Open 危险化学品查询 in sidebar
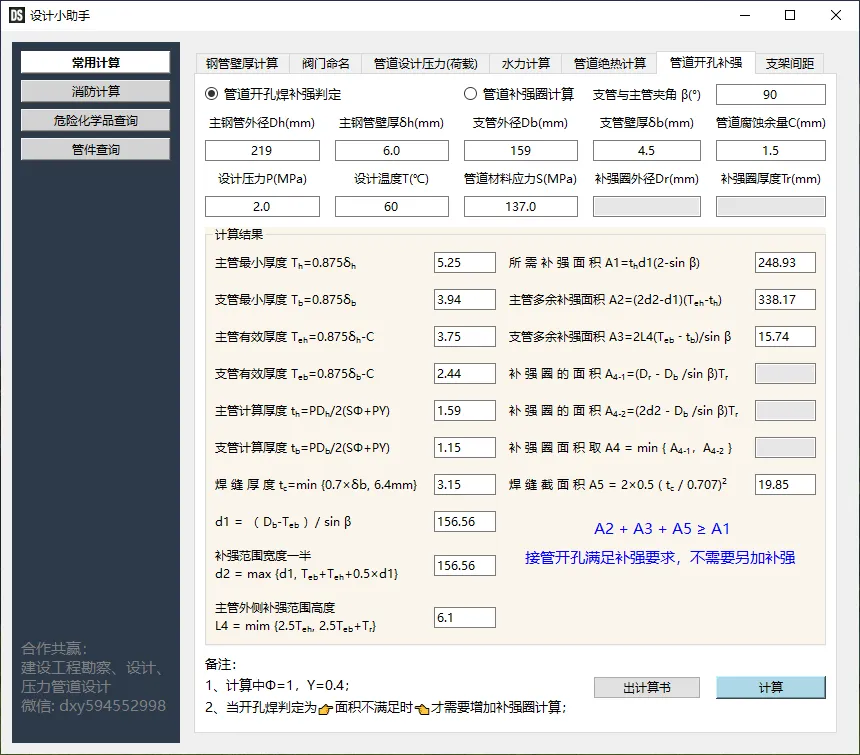The image size is (860, 755). (x=95, y=120)
